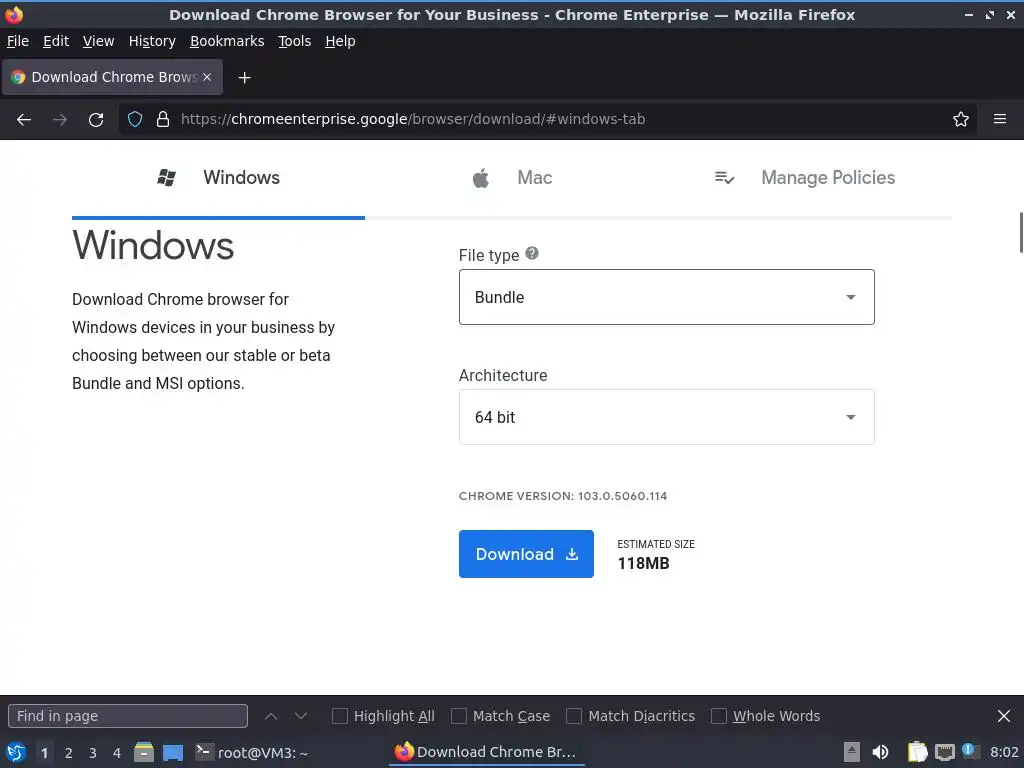Click the notification tray icon with badge
The width and height of the screenshot is (1024, 768).
[970, 752]
